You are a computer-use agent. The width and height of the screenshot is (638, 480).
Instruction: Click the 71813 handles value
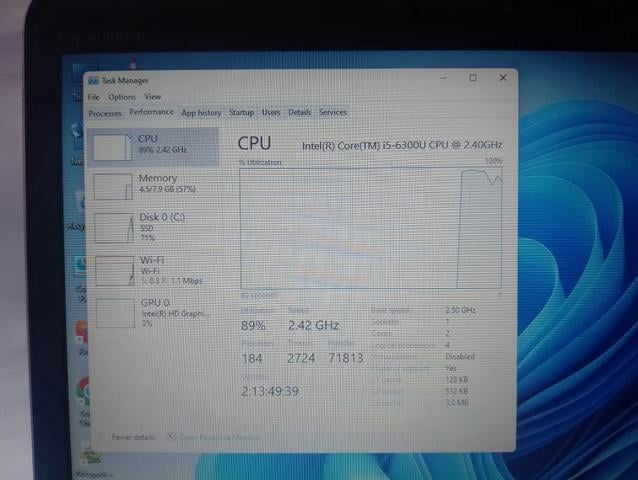click(346, 358)
